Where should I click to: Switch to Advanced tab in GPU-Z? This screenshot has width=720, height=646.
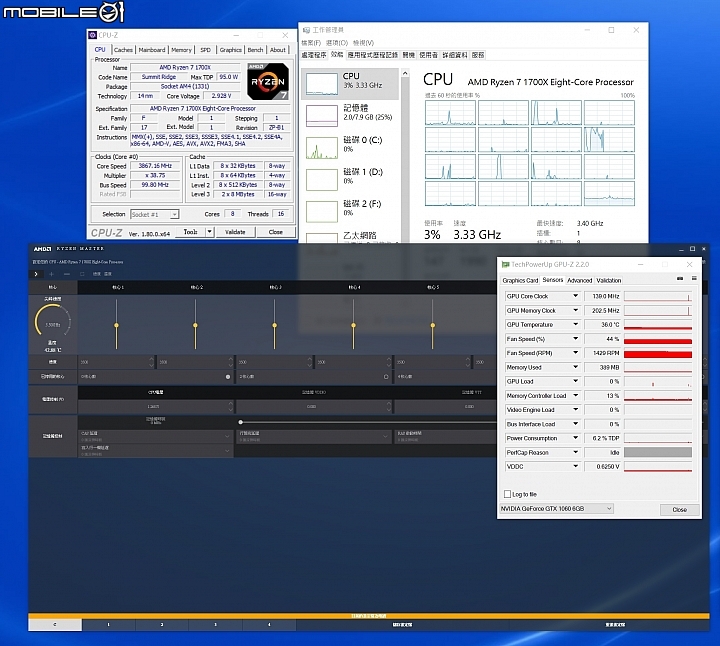[x=579, y=281]
